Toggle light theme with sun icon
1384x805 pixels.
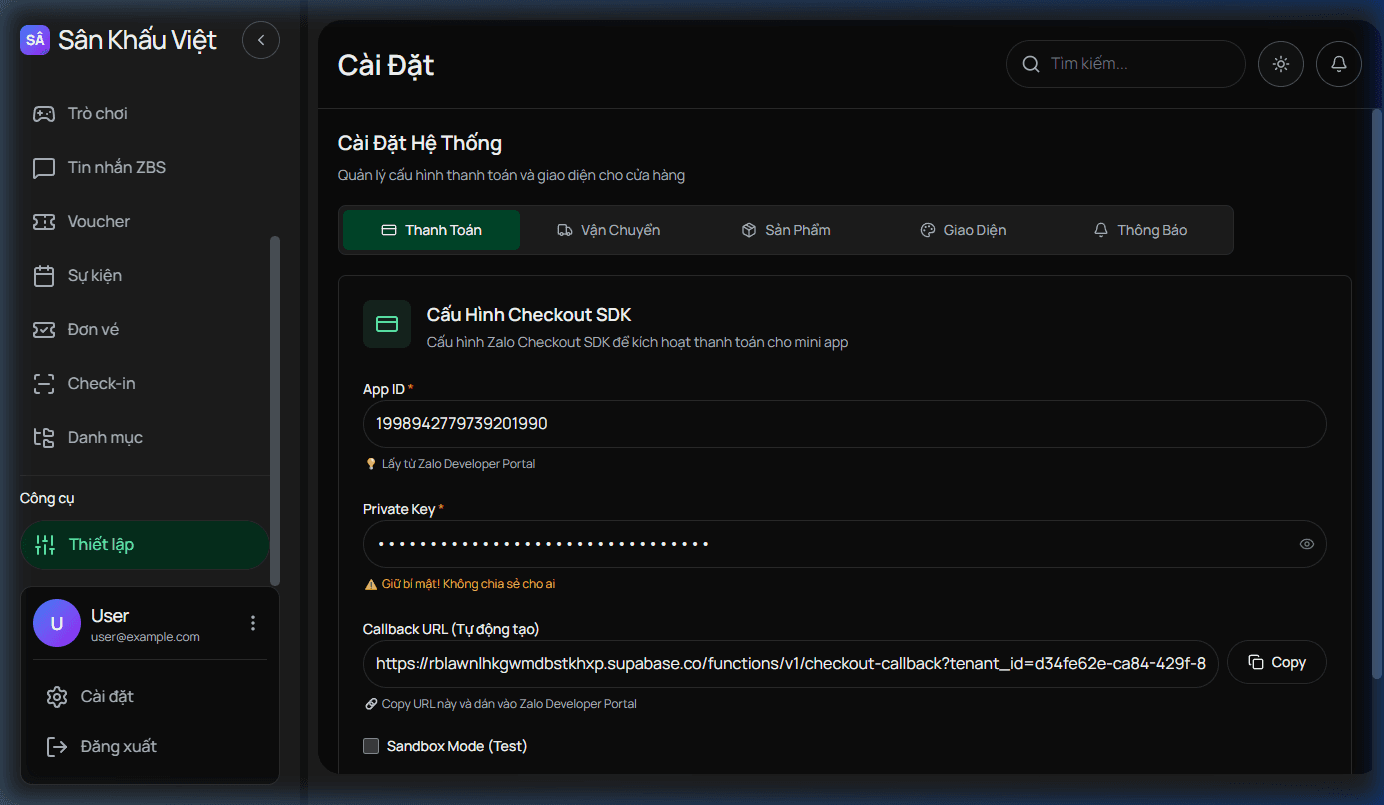(1281, 64)
